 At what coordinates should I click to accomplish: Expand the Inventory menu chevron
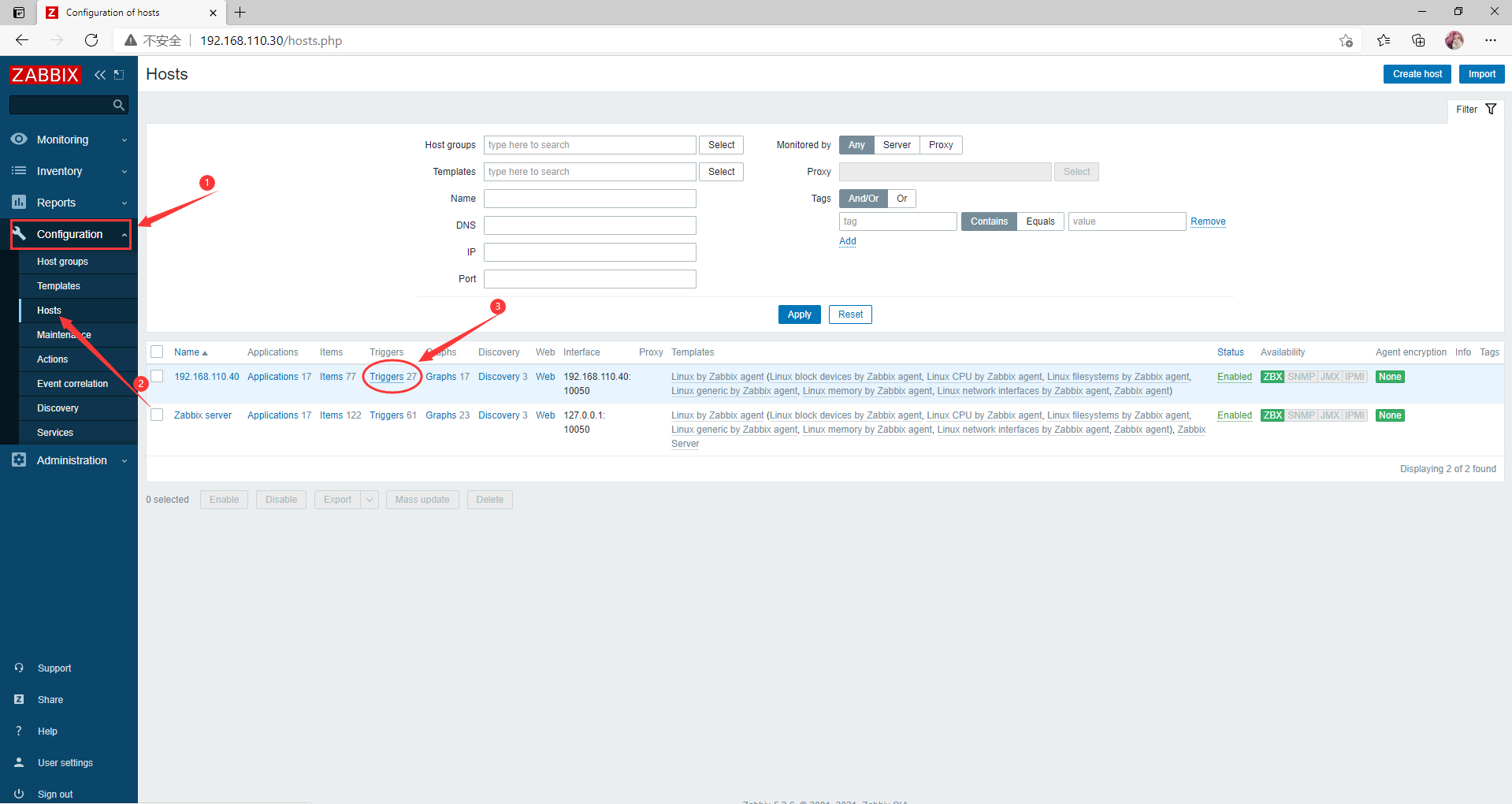click(x=124, y=172)
